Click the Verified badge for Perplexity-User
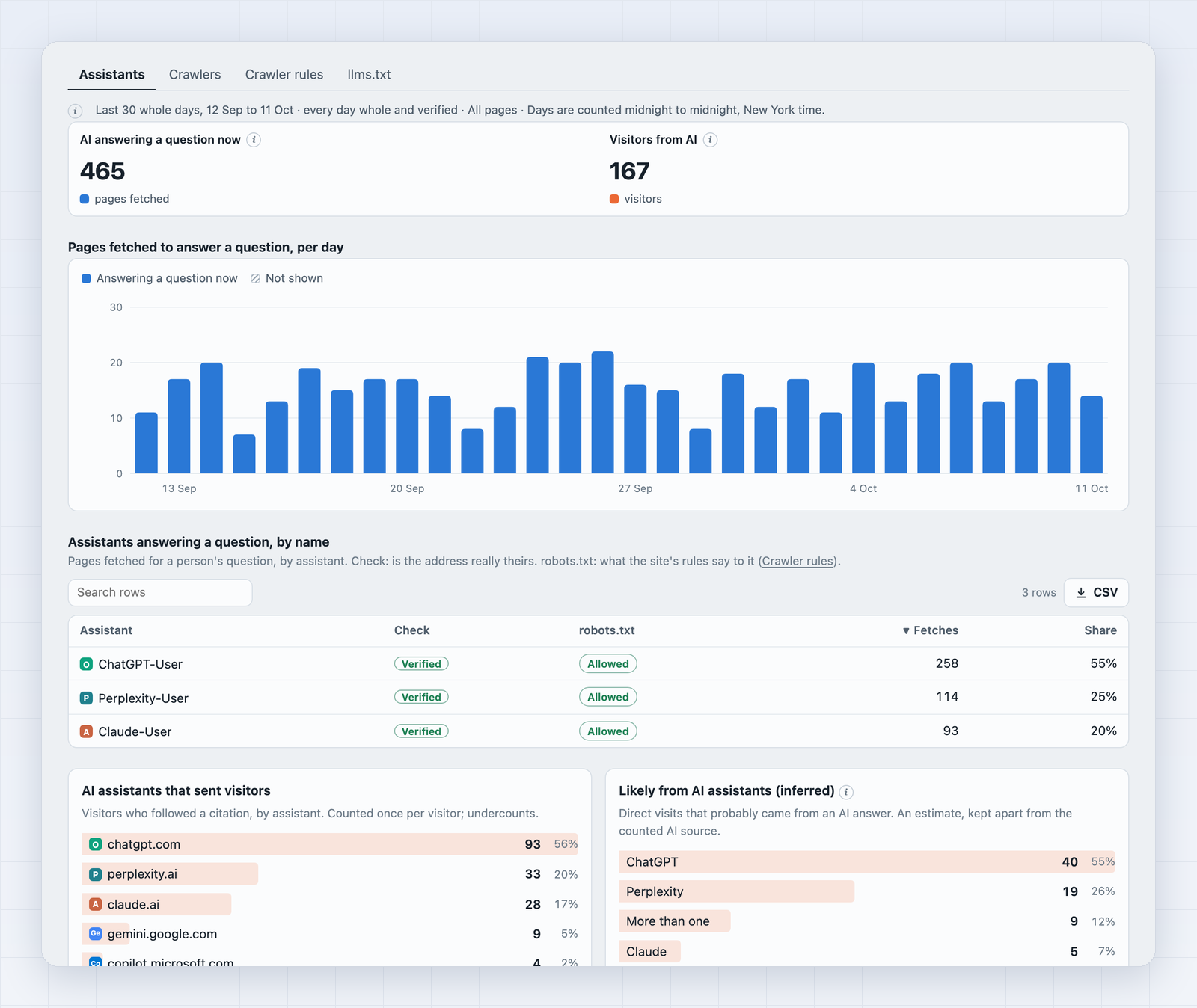This screenshot has width=1197, height=1008. [421, 697]
